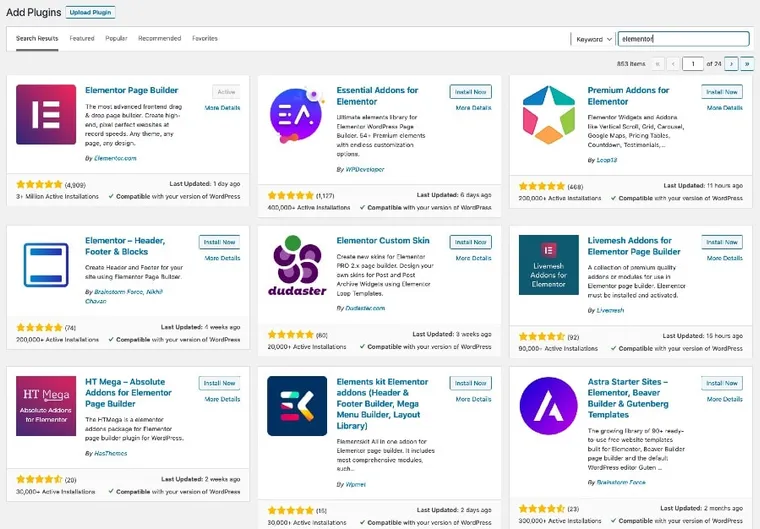Click the '853 items' count text
This screenshot has height=529, width=760.
631,64
